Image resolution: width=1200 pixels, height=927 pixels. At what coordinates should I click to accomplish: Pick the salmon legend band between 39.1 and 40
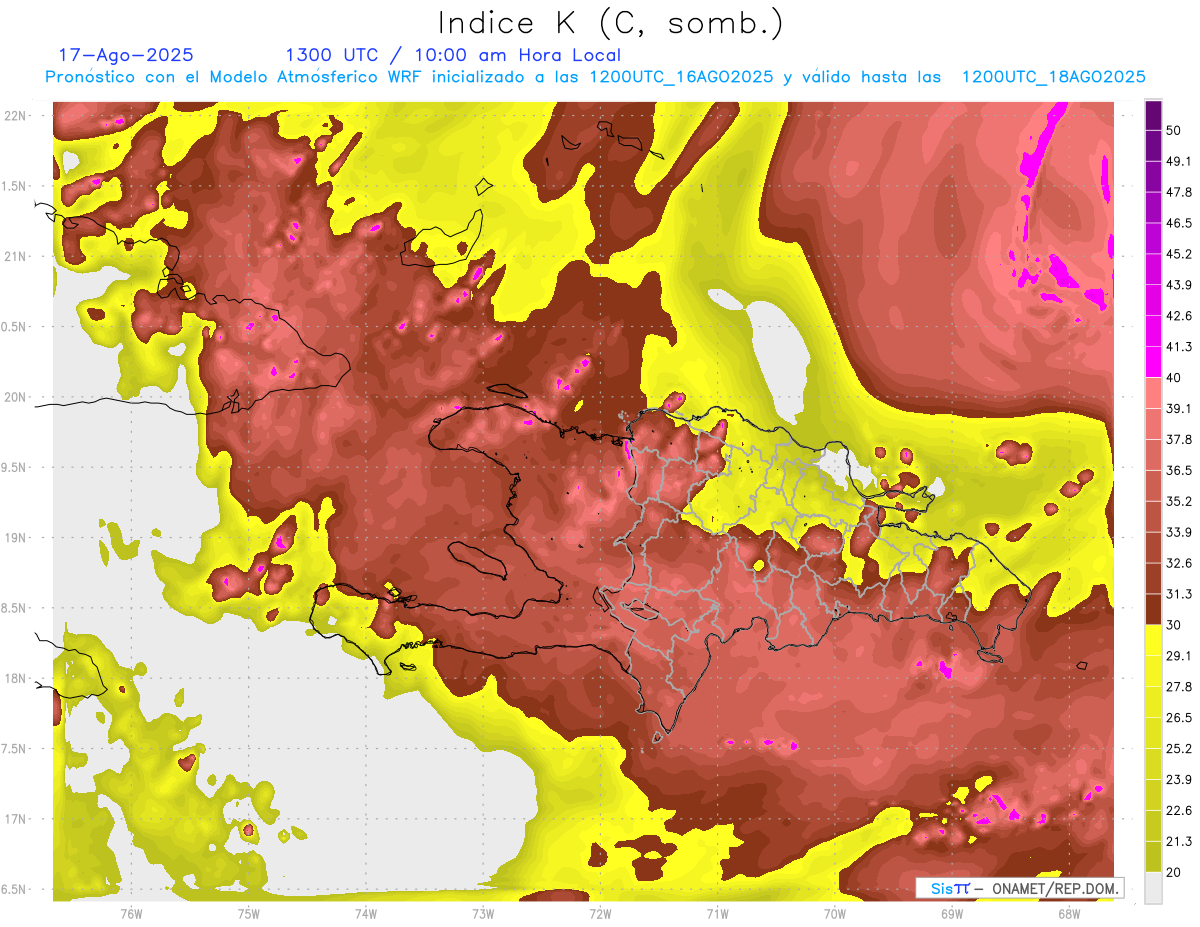[x=1153, y=394]
